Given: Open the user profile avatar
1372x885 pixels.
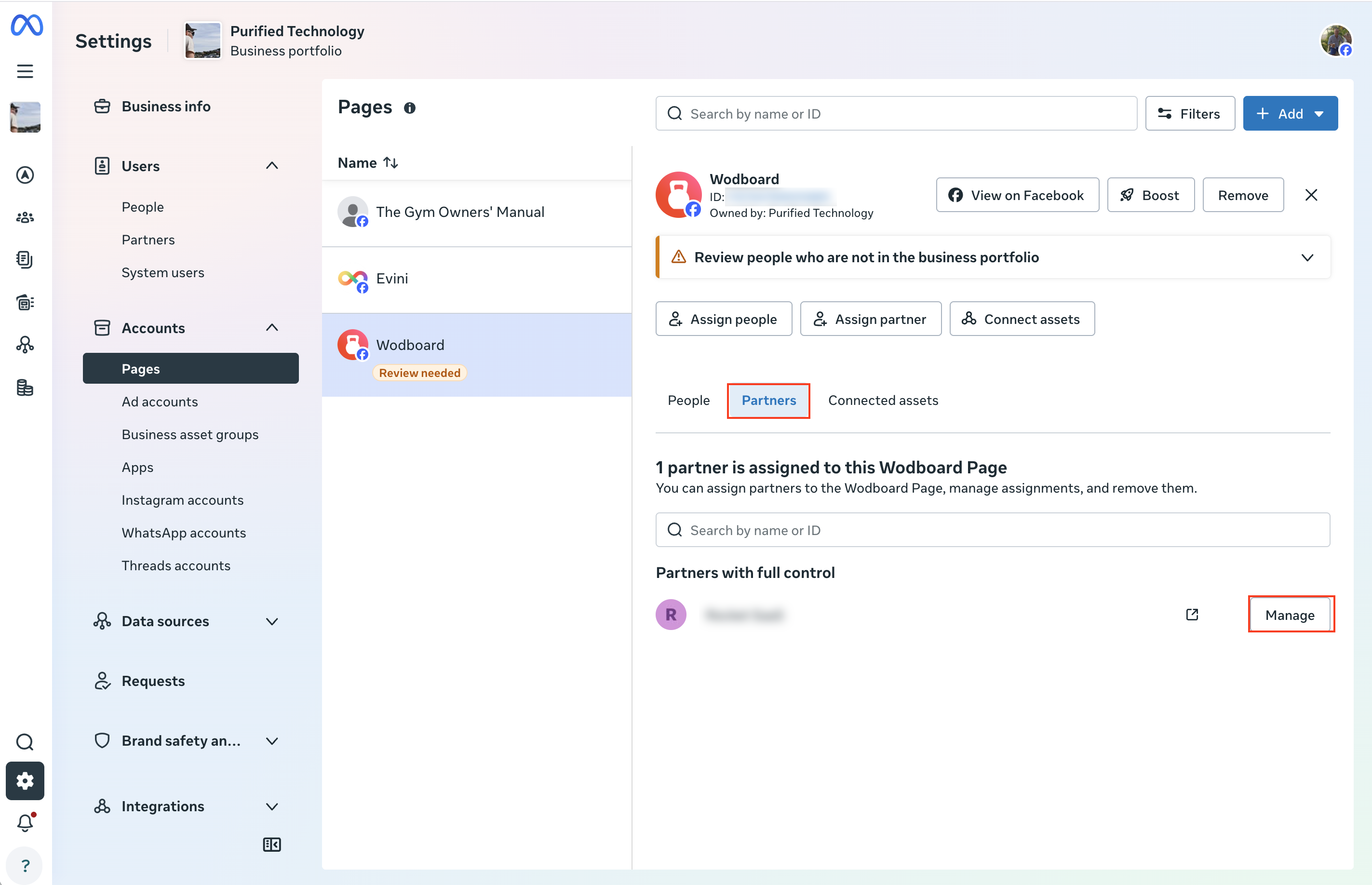Looking at the screenshot, I should [x=1336, y=40].
